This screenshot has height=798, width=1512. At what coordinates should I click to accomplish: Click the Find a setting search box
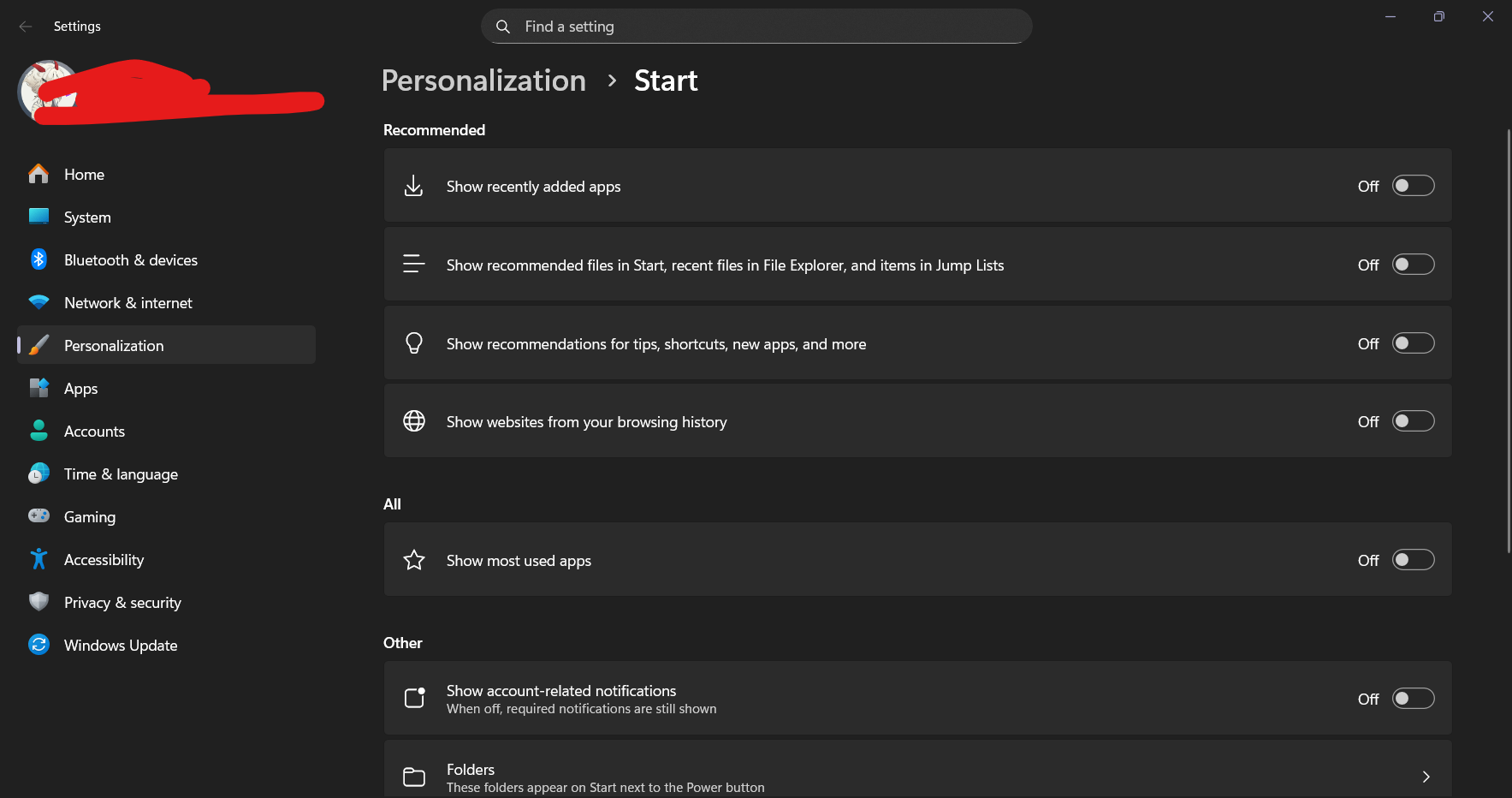[770, 27]
